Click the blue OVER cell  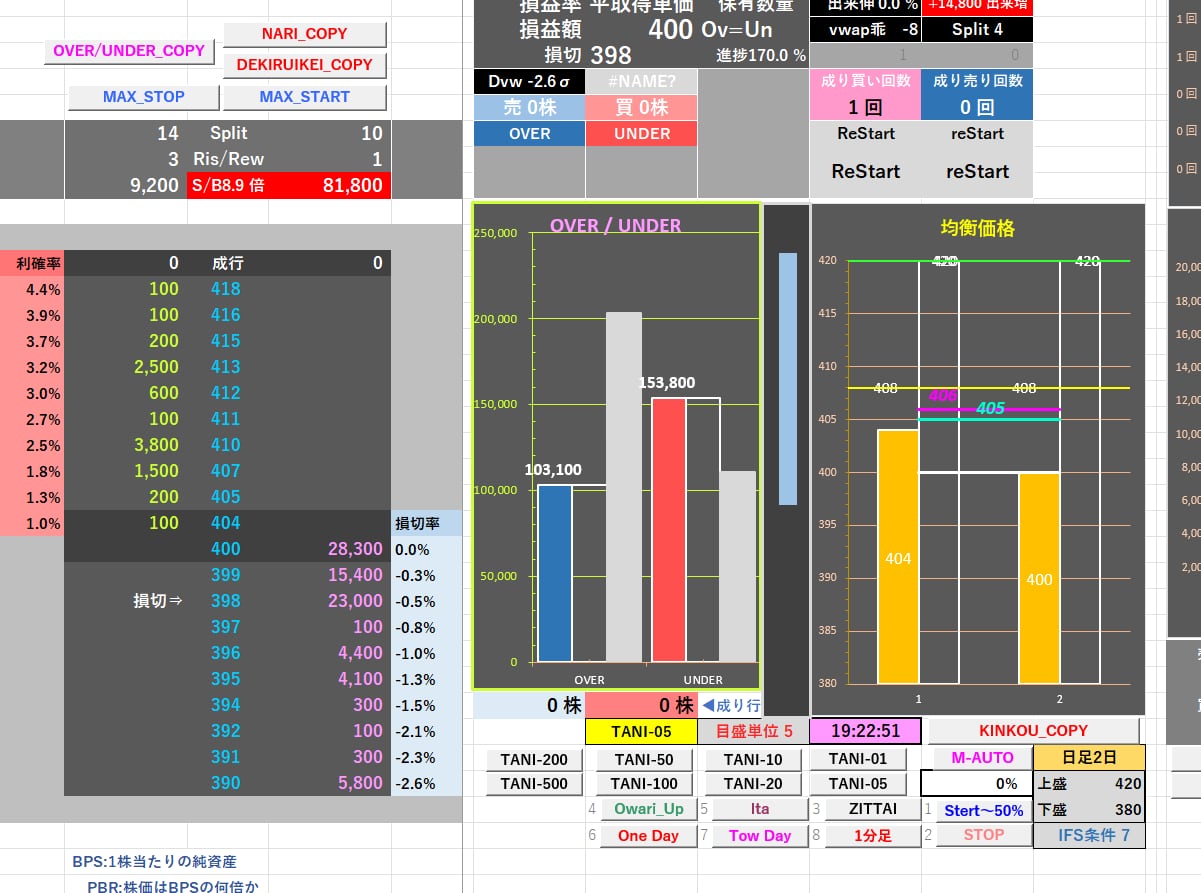click(529, 134)
